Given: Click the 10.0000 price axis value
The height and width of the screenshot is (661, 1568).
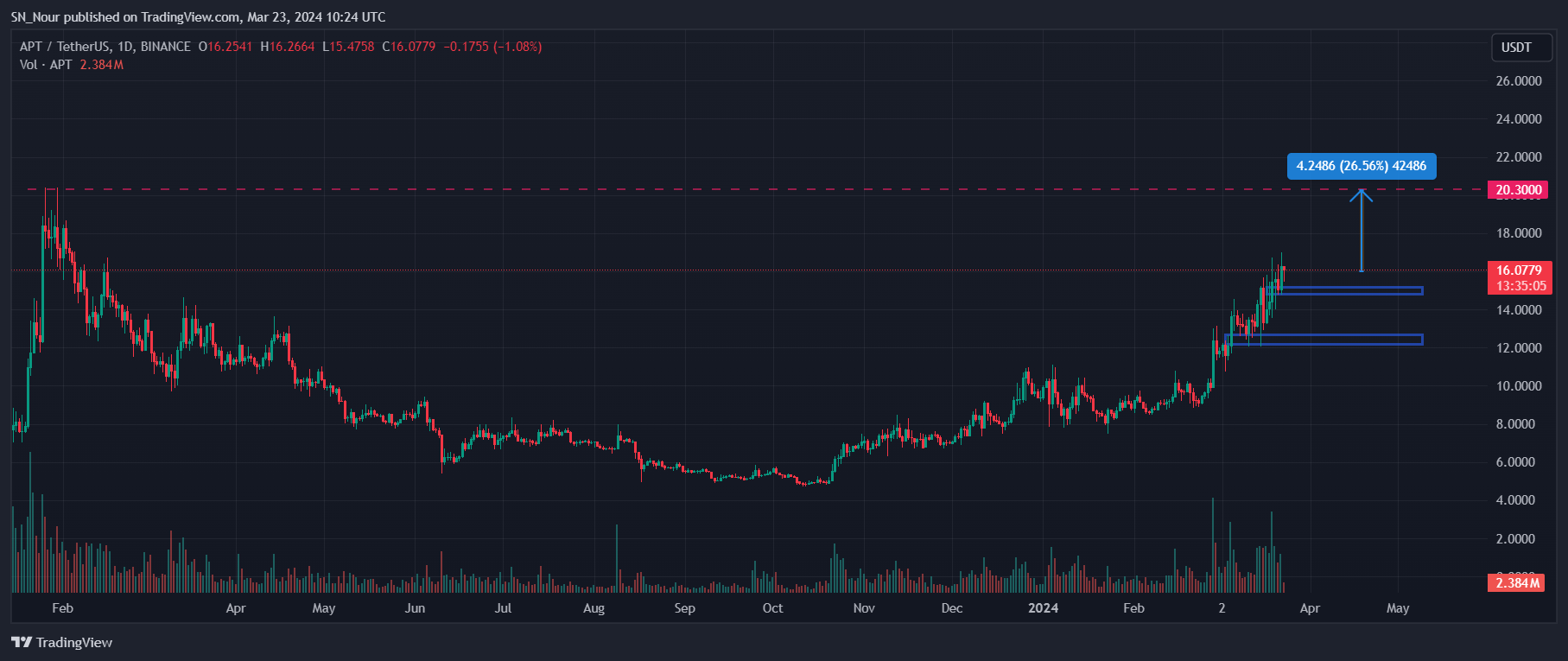Looking at the screenshot, I should pos(1519,385).
